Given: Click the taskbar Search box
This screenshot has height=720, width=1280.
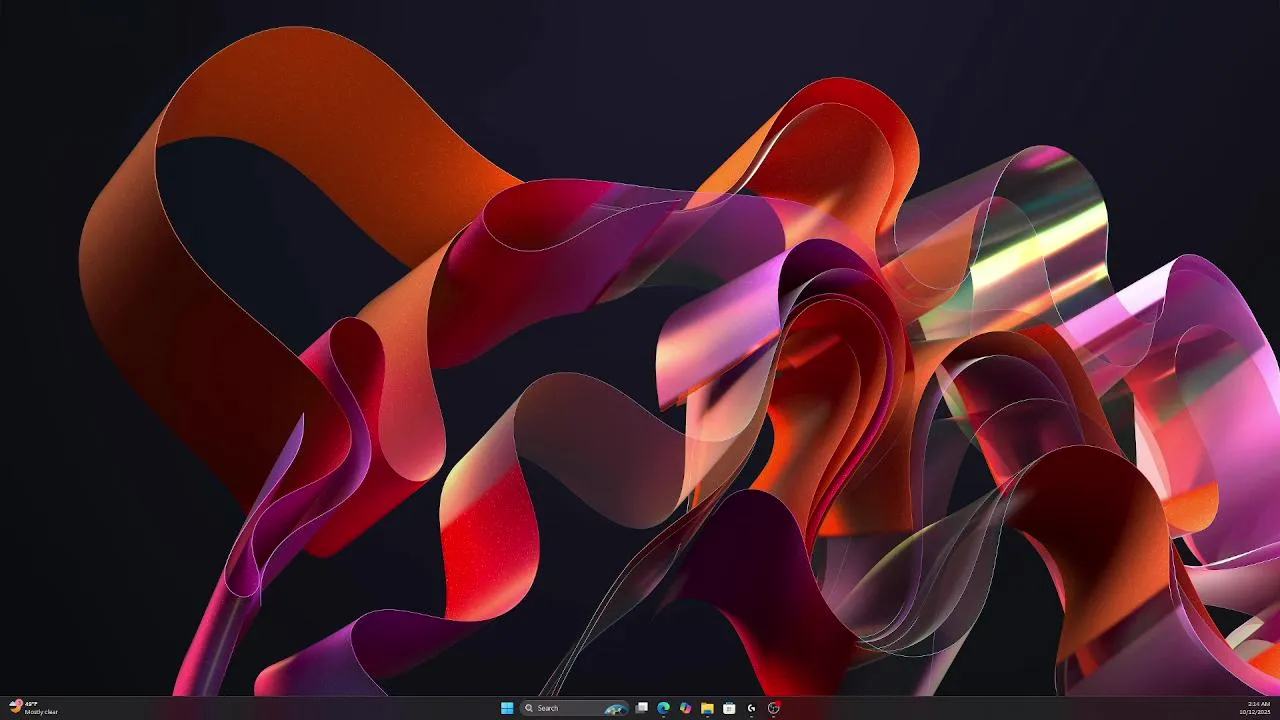Looking at the screenshot, I should pyautogui.click(x=575, y=708).
